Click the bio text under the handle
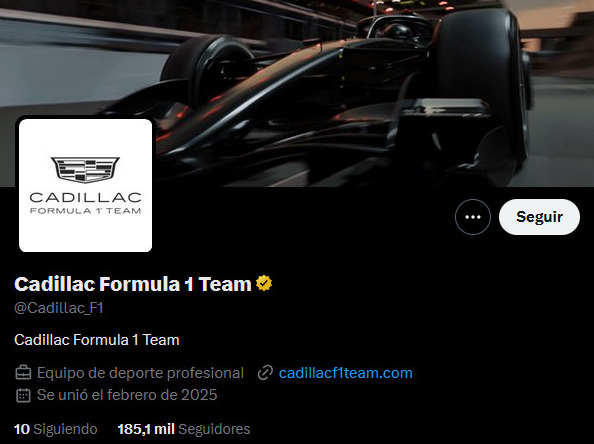 tap(97, 340)
